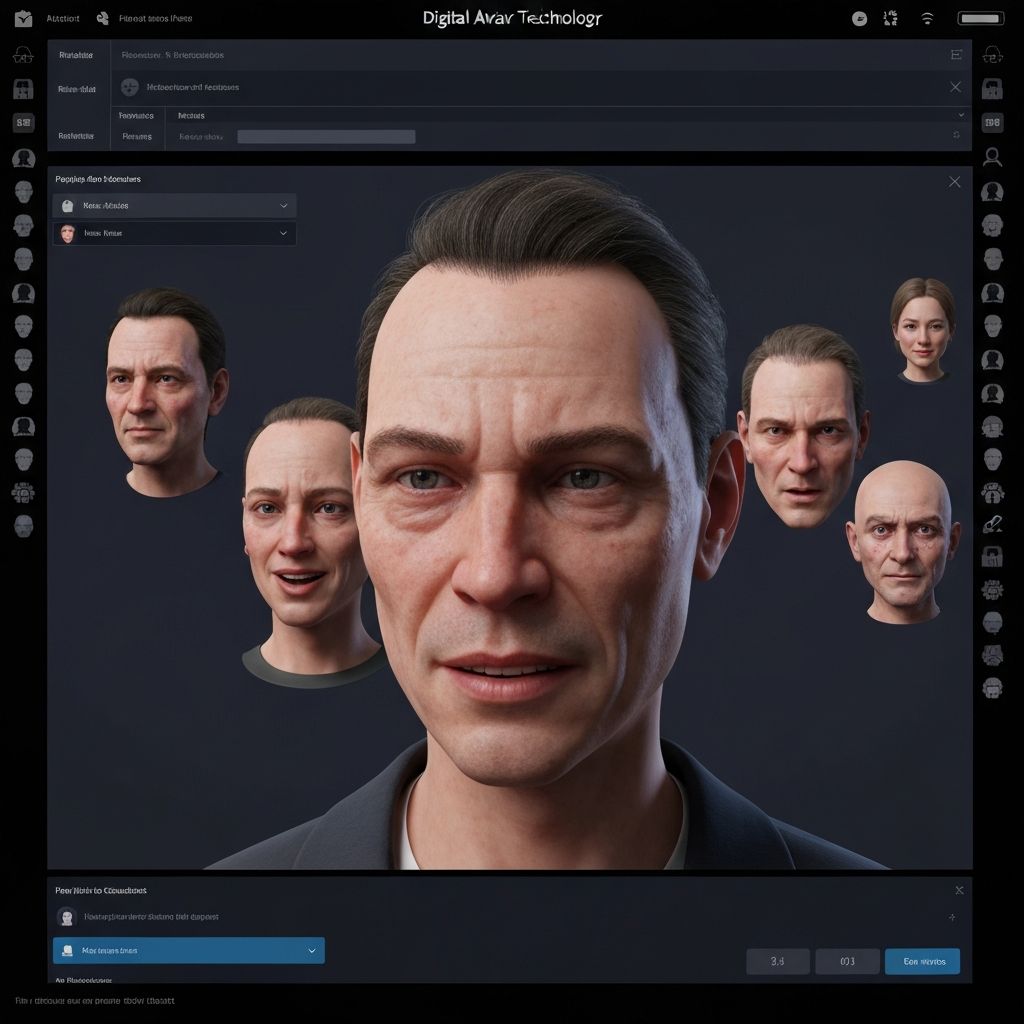Click the SE badge icon in left sidebar
This screenshot has height=1024, width=1024.
23,122
